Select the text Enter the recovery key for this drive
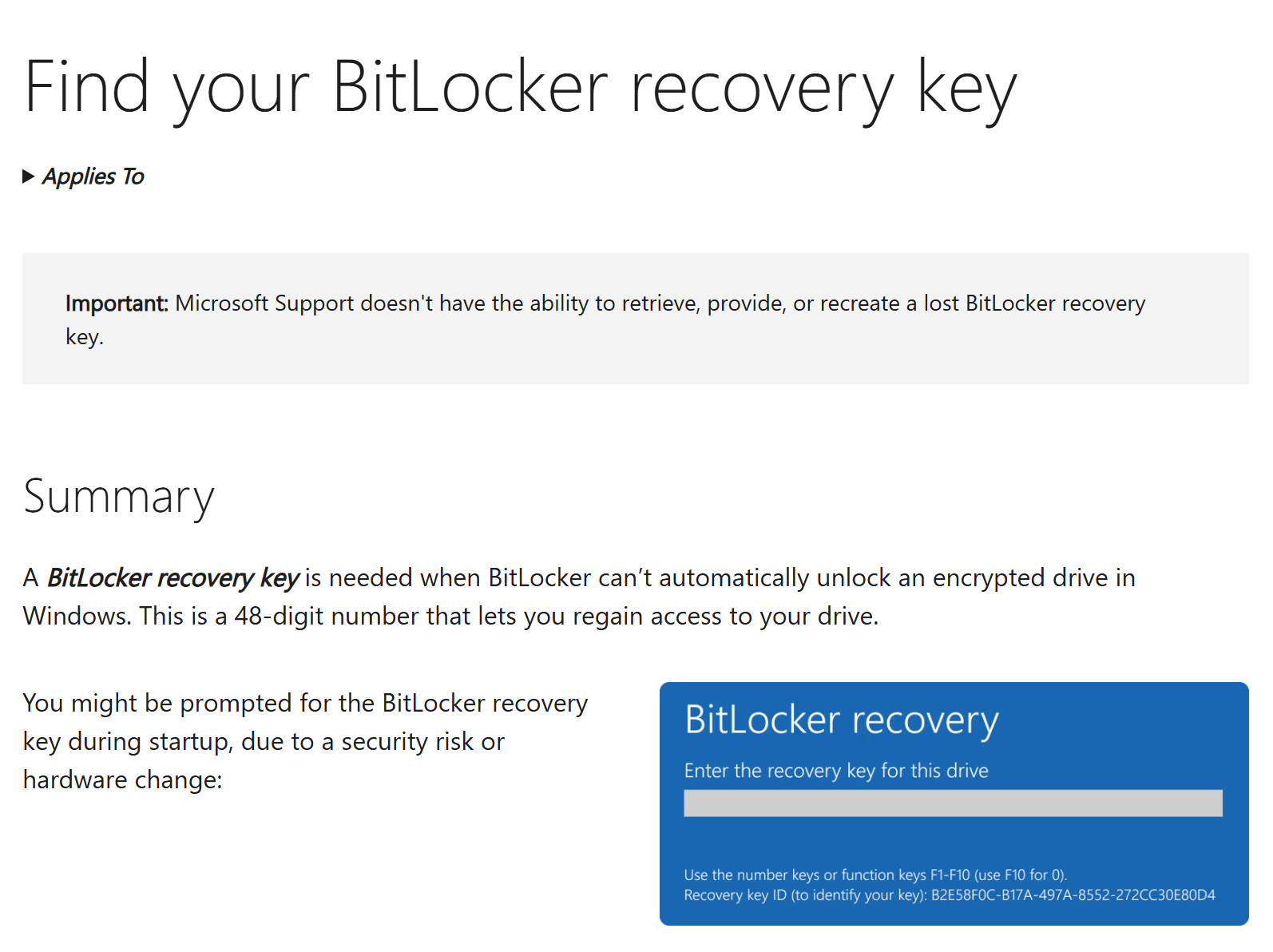Viewport: 1273px width, 952px height. (x=835, y=770)
